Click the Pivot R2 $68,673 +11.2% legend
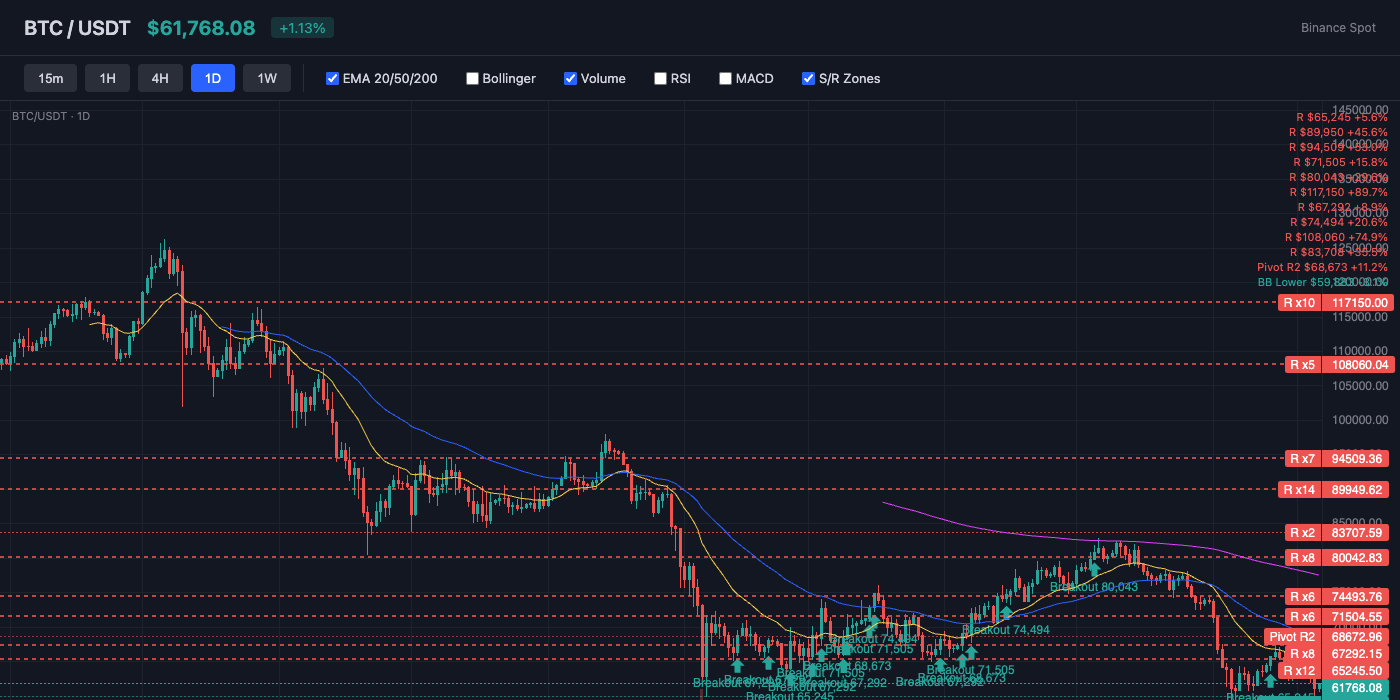 tap(1323, 267)
